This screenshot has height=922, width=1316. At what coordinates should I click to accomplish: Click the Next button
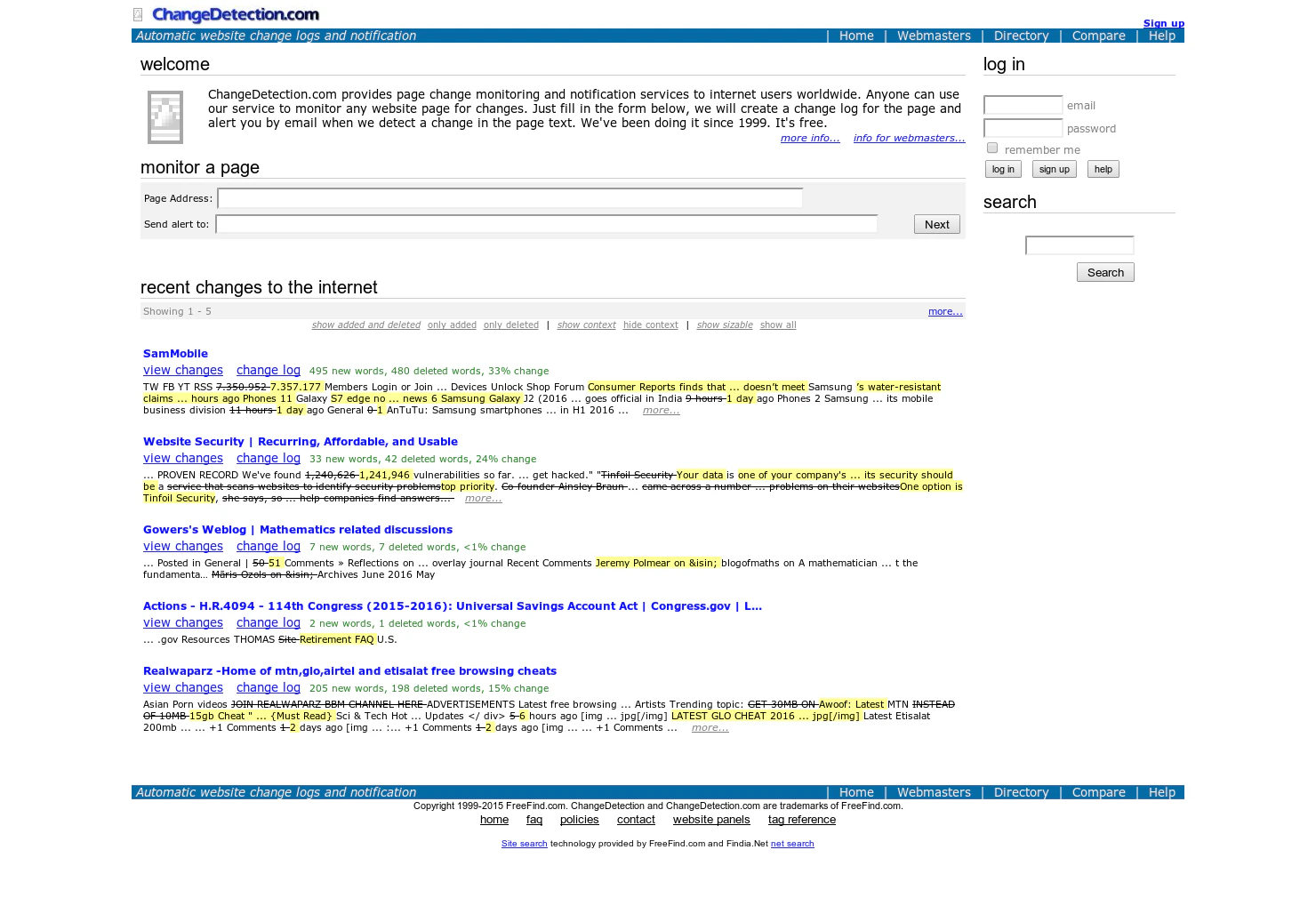point(937,224)
